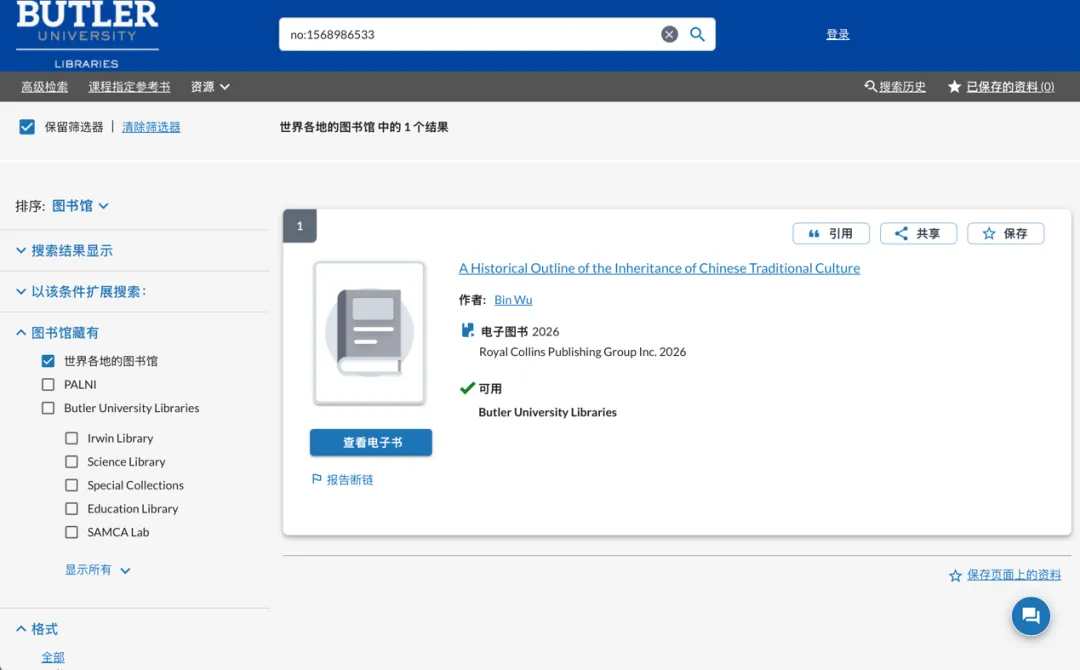
Task: Click 全部 format link
Action: coord(53,657)
